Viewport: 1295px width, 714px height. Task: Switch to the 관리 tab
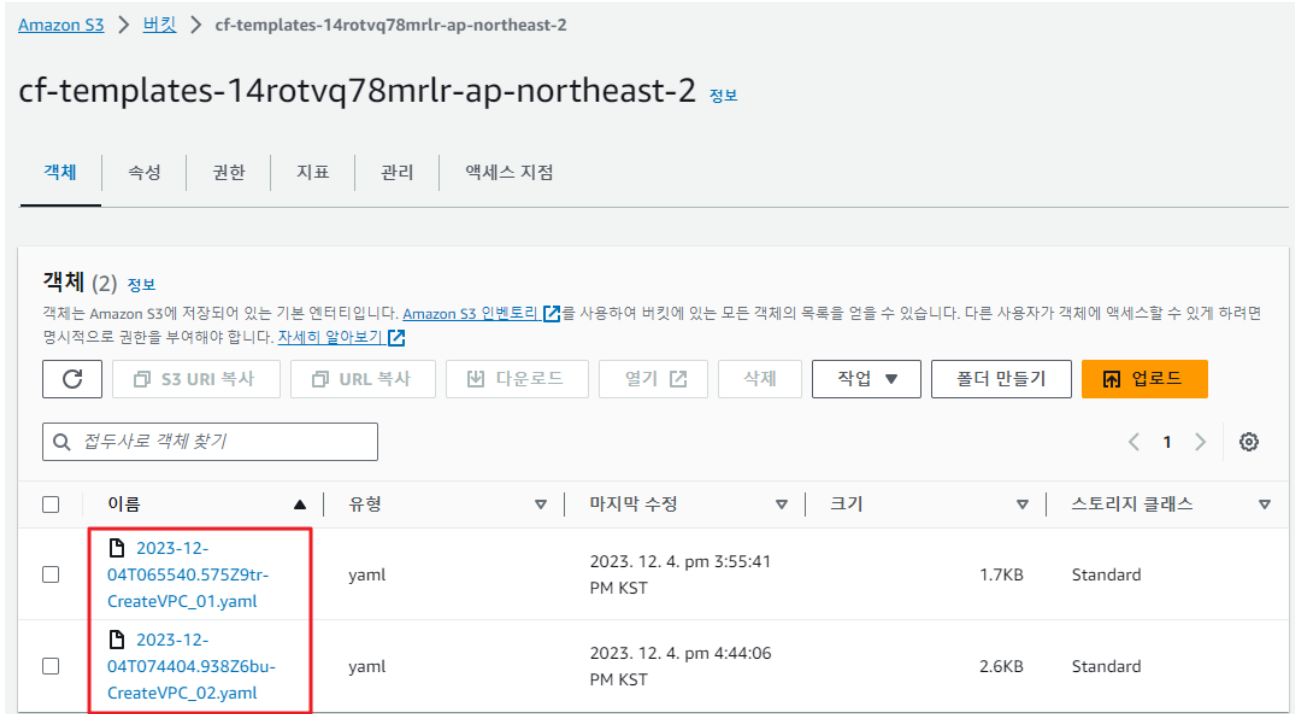pyautogui.click(x=396, y=172)
